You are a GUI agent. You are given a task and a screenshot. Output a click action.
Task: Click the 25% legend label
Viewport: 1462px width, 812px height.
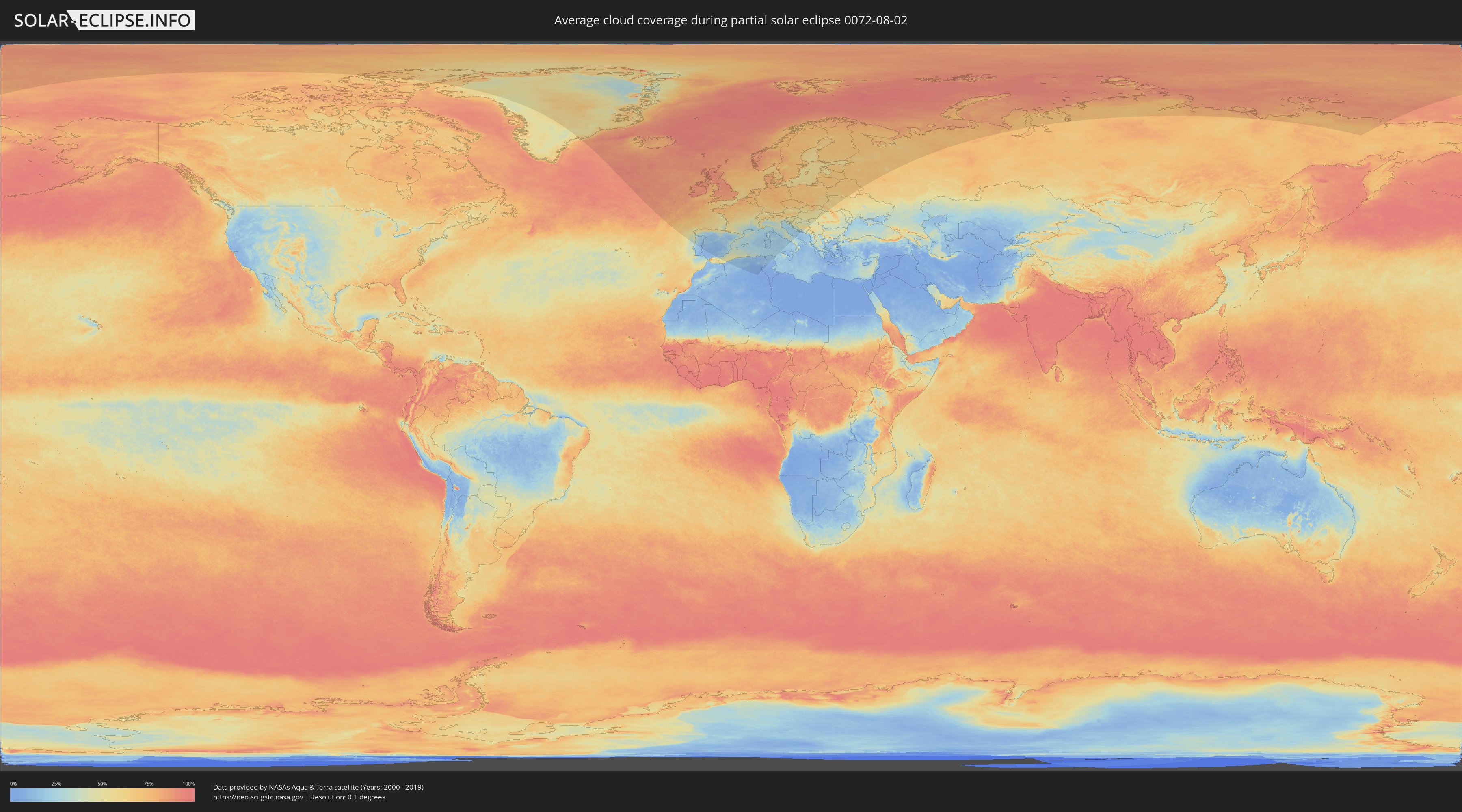tap(56, 784)
